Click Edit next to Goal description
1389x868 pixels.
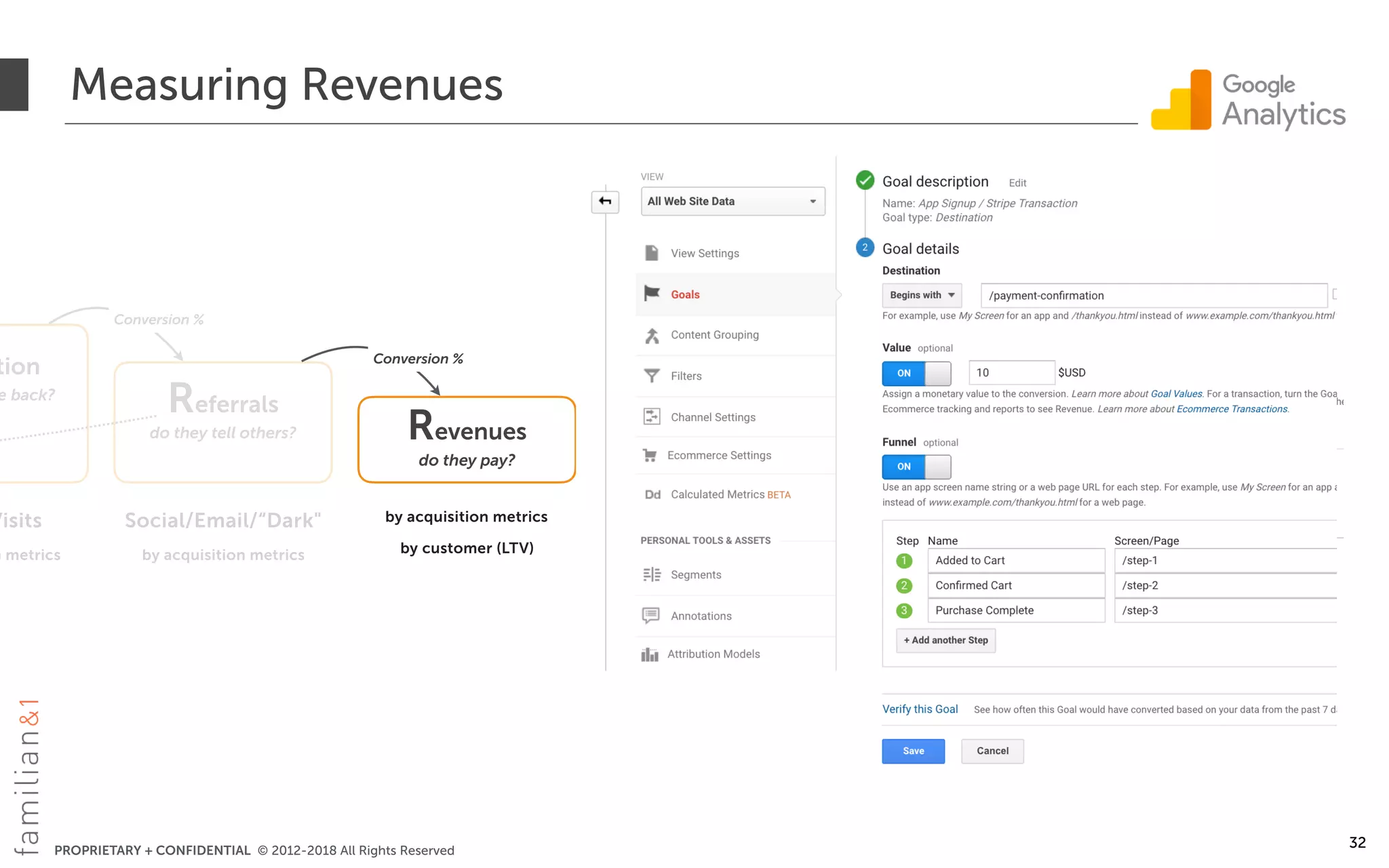click(1017, 183)
